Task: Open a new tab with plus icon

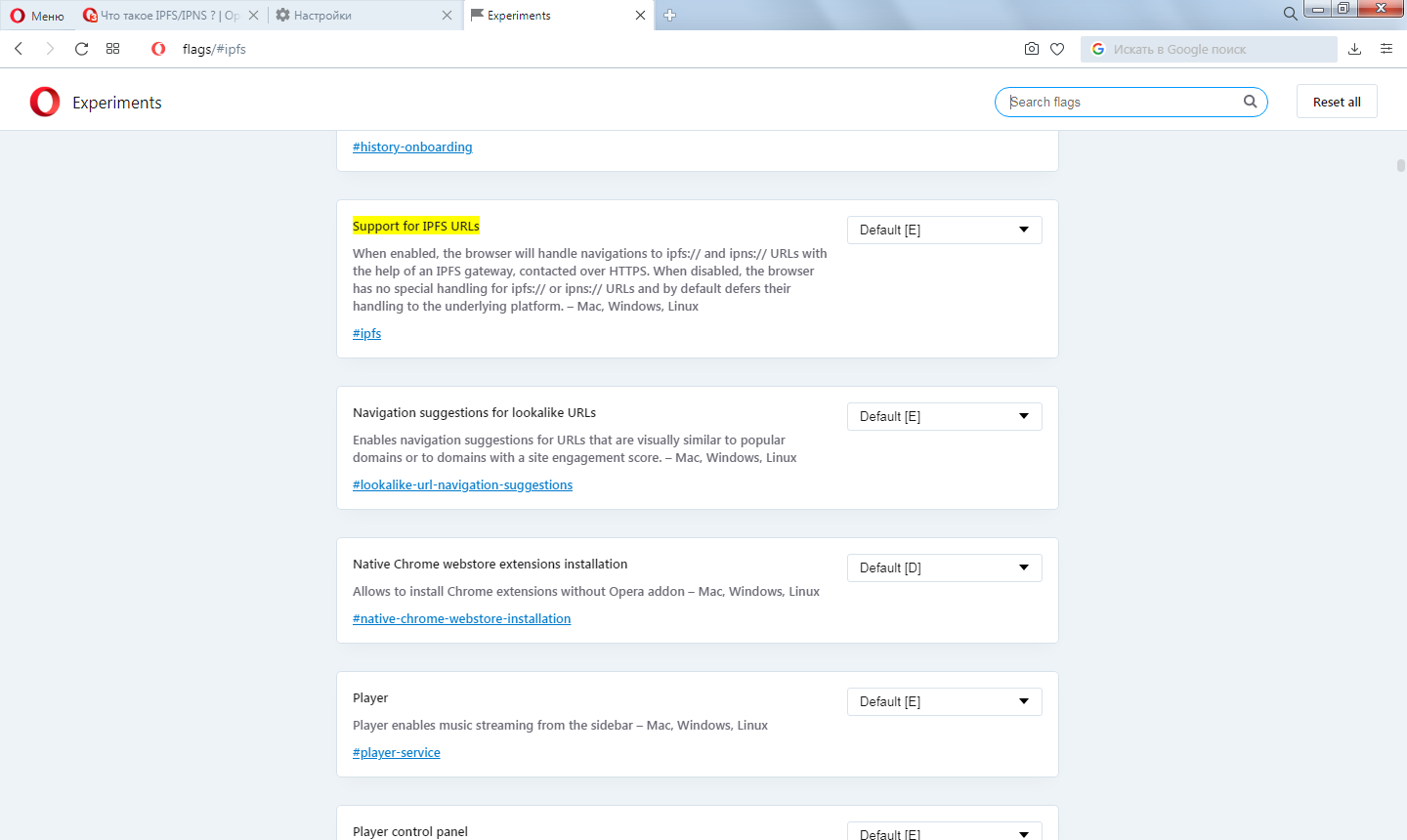Action: pyautogui.click(x=670, y=16)
